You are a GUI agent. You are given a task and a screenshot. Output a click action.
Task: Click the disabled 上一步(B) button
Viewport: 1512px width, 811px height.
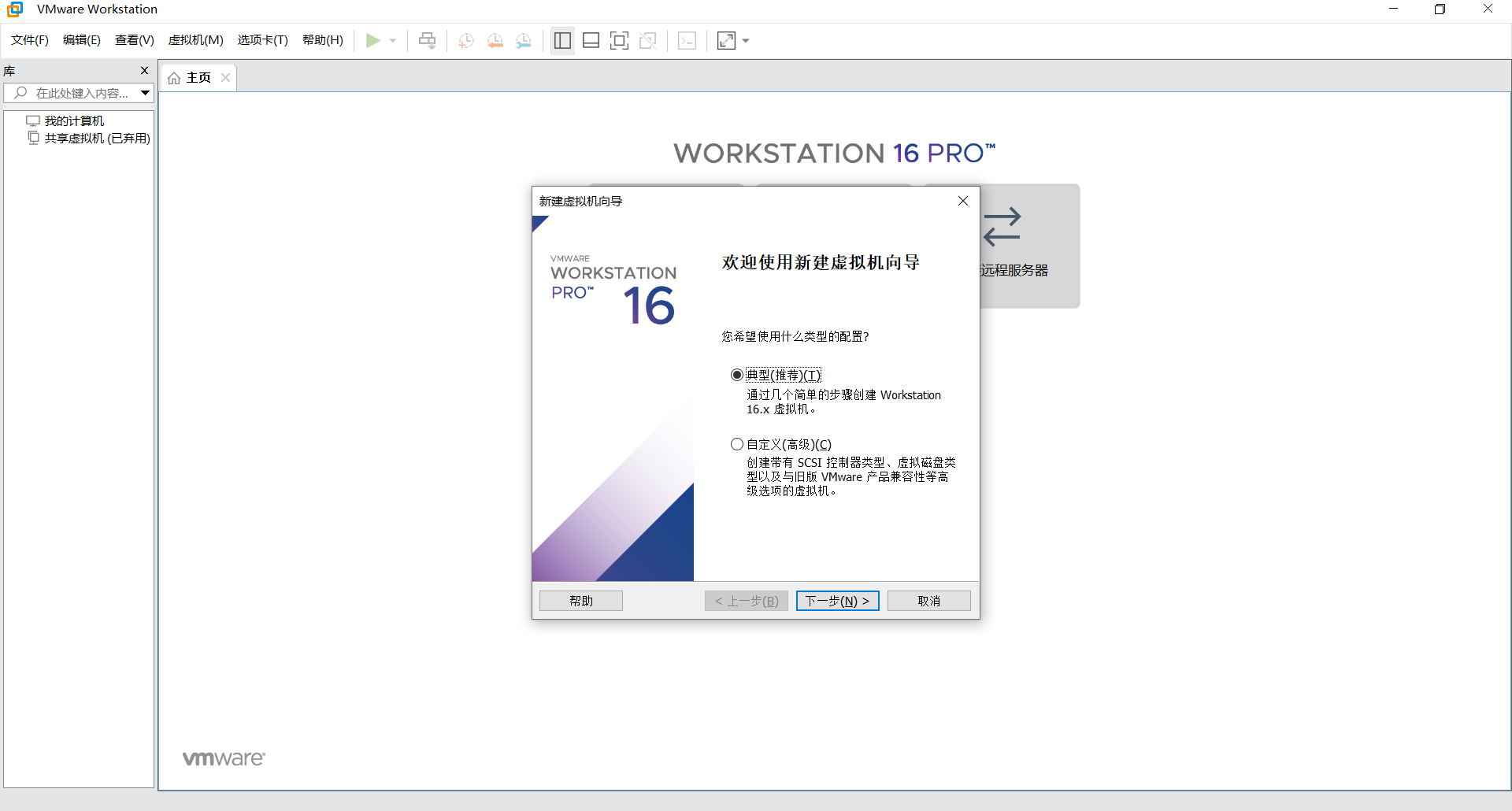click(x=746, y=601)
